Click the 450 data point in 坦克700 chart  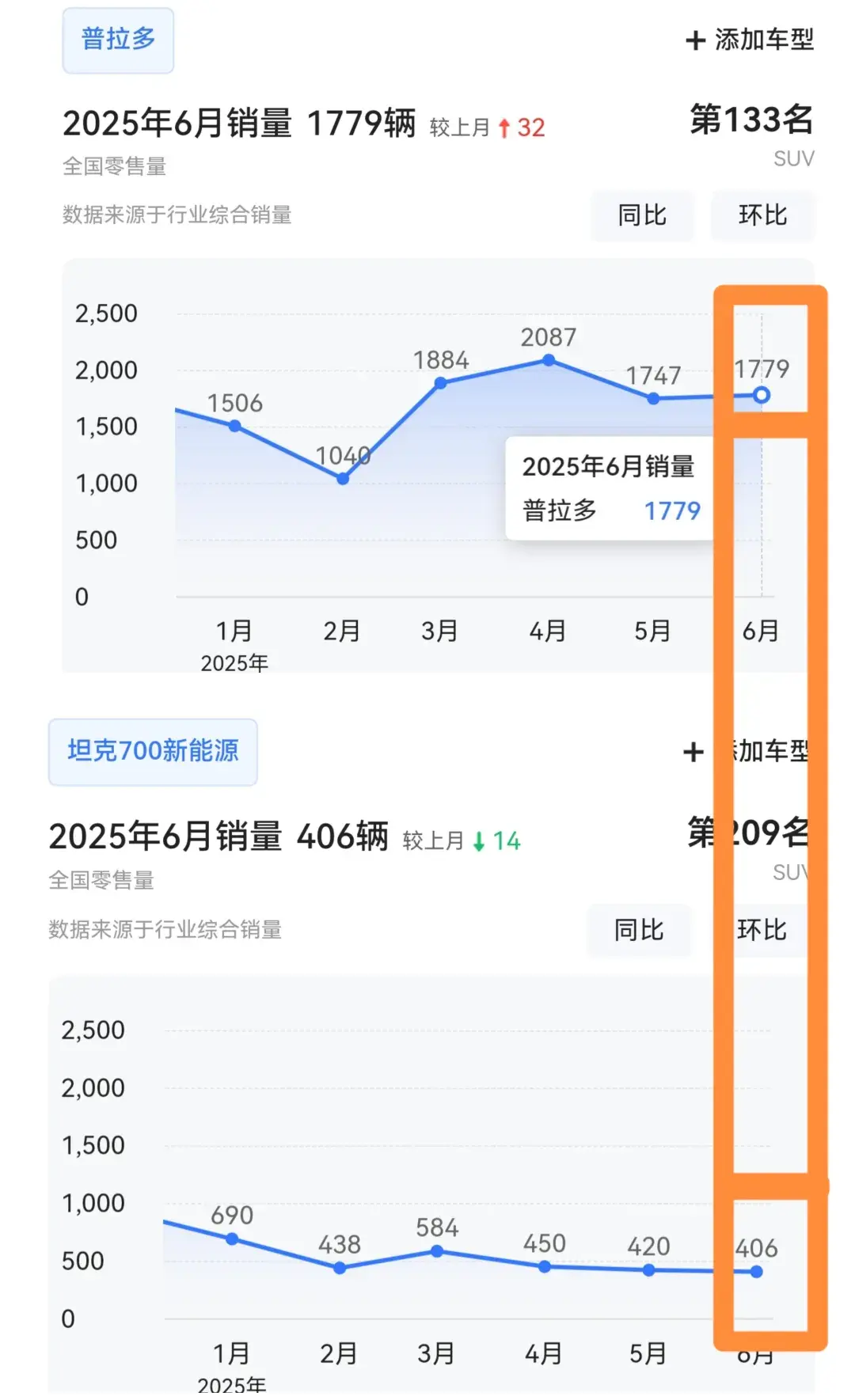[x=545, y=1266]
